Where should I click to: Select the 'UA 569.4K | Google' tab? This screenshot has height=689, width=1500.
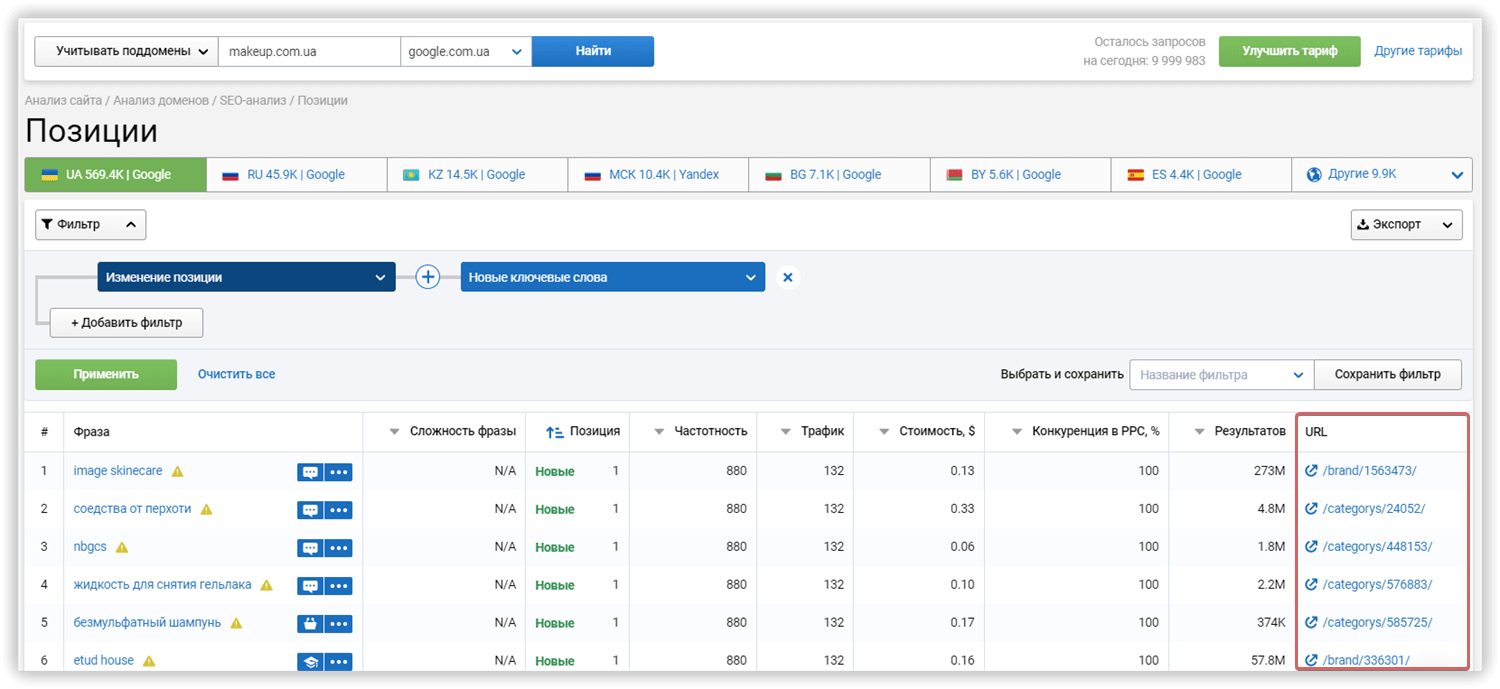click(x=115, y=174)
